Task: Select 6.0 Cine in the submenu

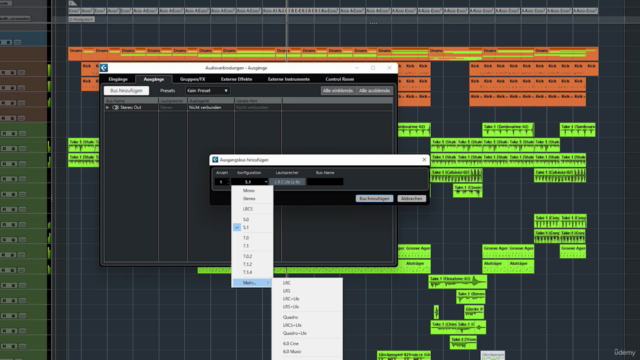Action: click(x=307, y=344)
